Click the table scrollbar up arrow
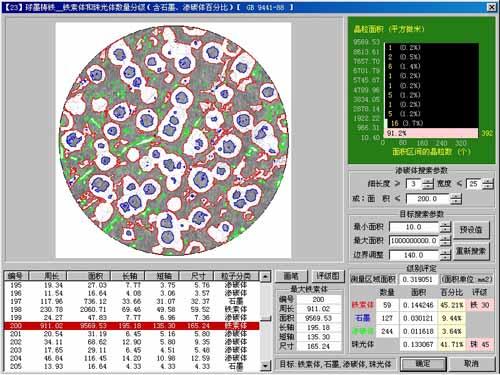Screen dimensions: 500x375 tap(265, 277)
